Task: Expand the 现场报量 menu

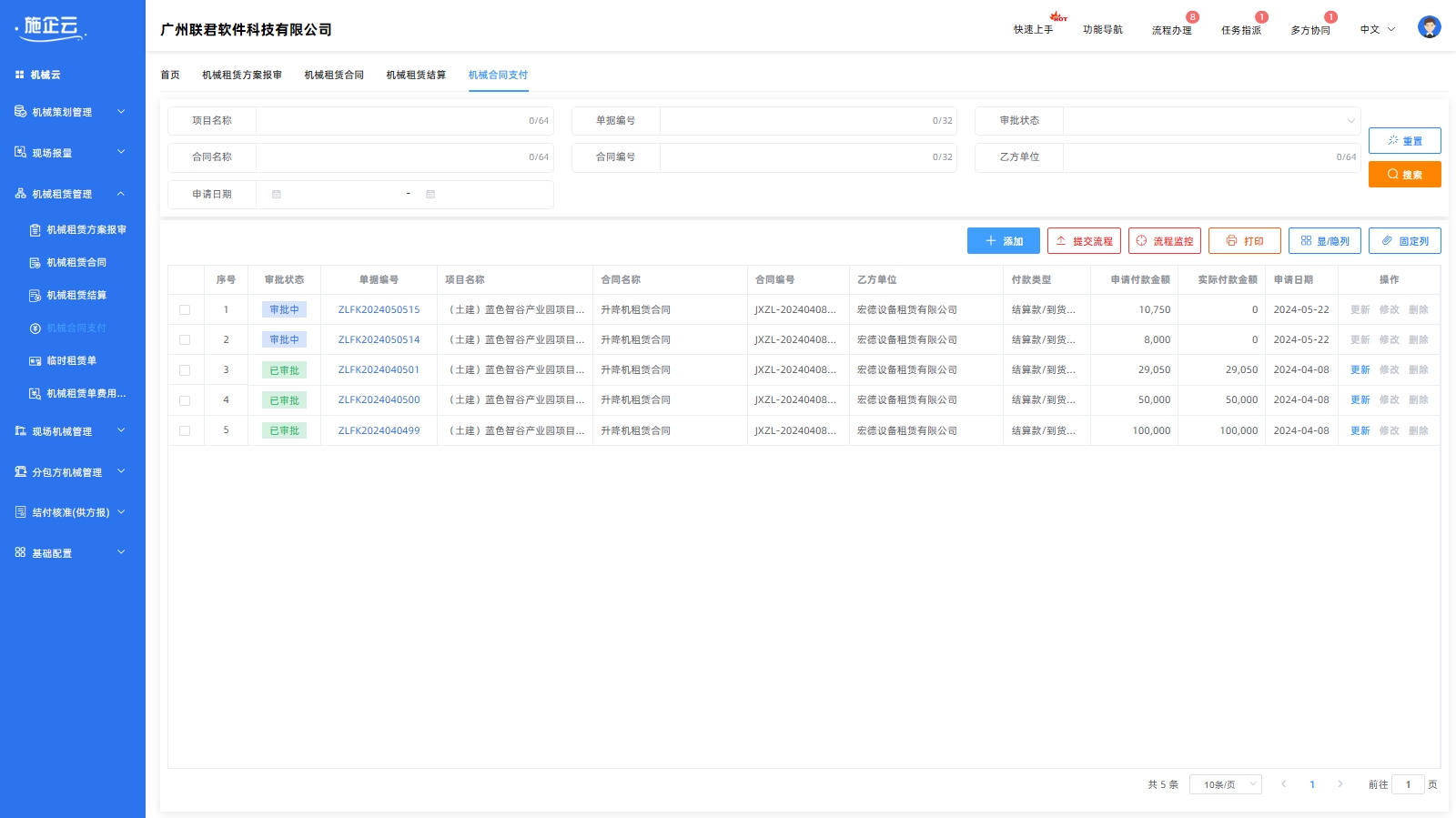Action: pos(121,152)
